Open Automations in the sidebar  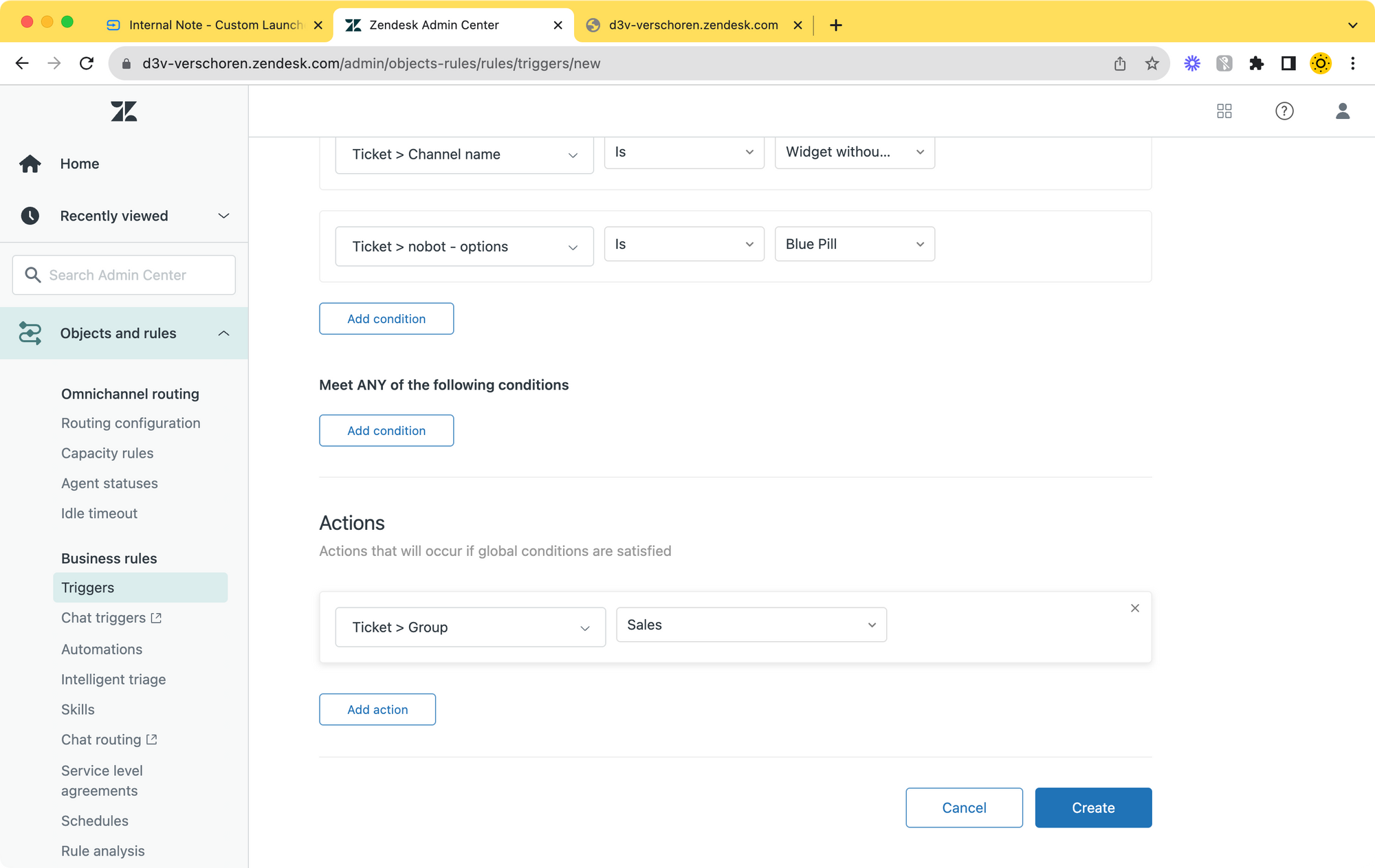point(102,649)
